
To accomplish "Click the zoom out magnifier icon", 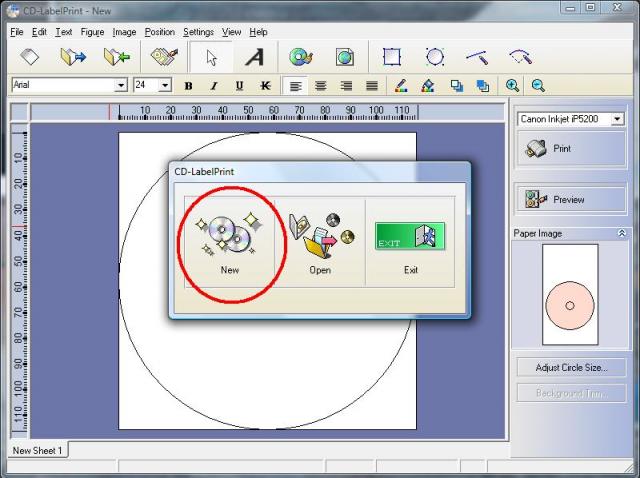I will coord(538,86).
